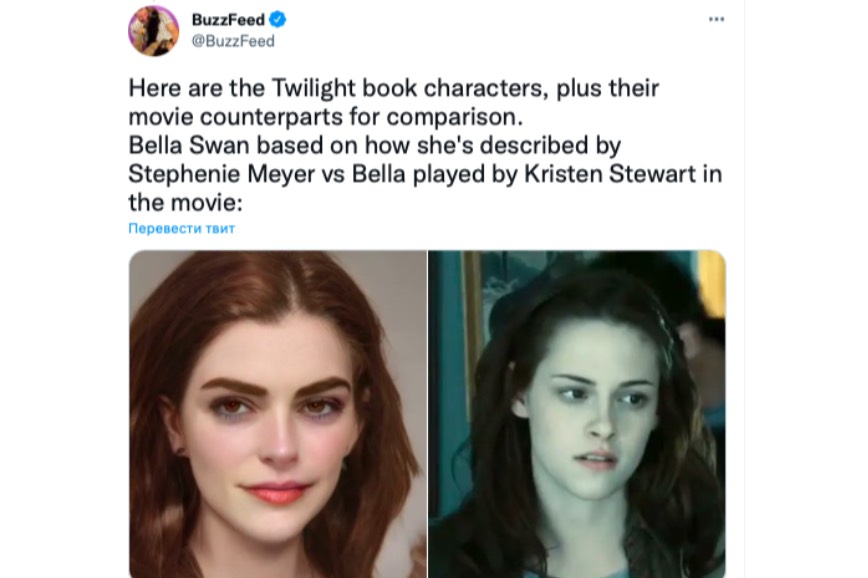Click the words the movie: ending the tweet
Viewport: 868px width, 578px height.
coord(185,203)
